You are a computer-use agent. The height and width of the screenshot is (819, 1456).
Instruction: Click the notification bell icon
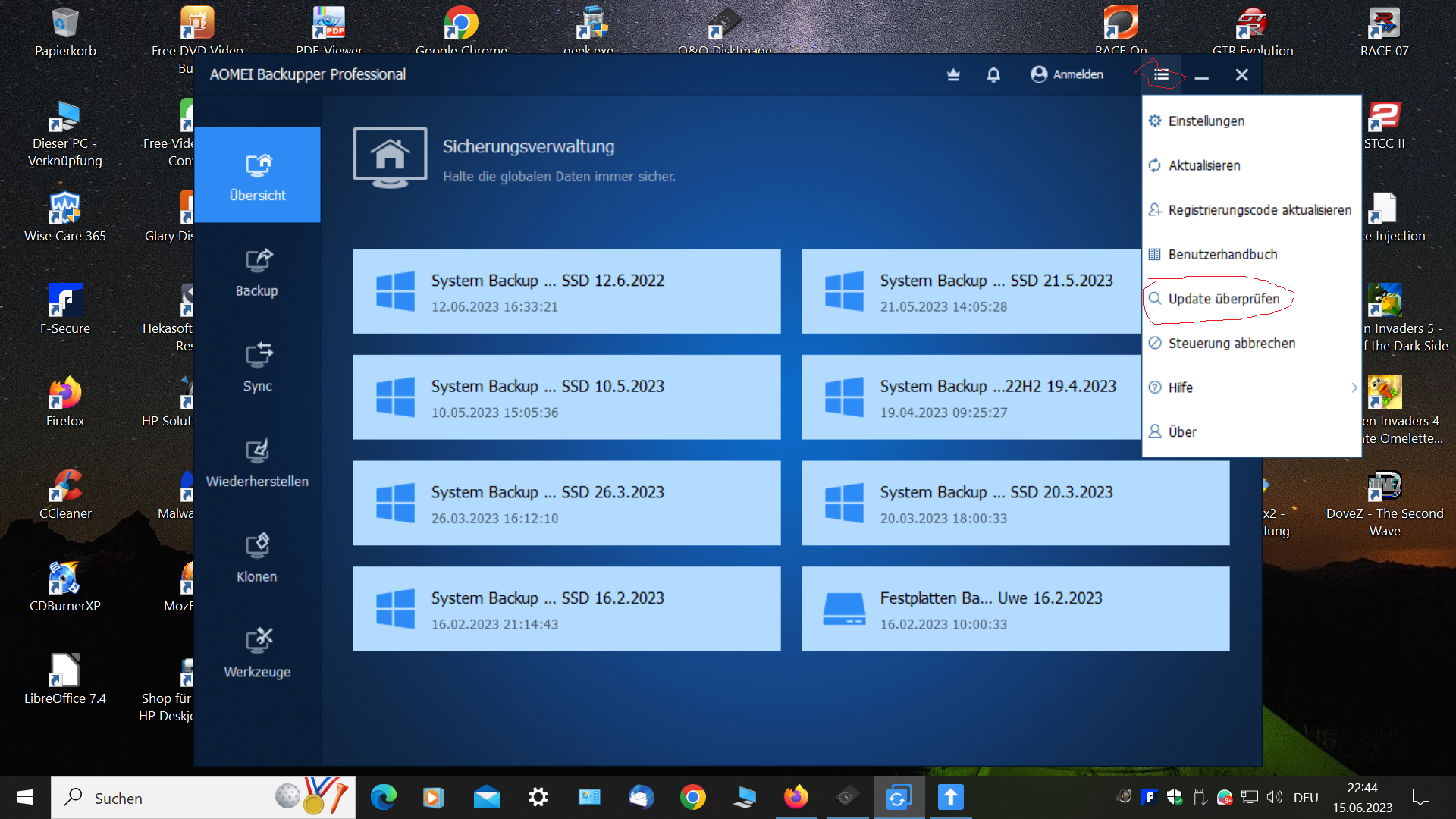[x=993, y=74]
